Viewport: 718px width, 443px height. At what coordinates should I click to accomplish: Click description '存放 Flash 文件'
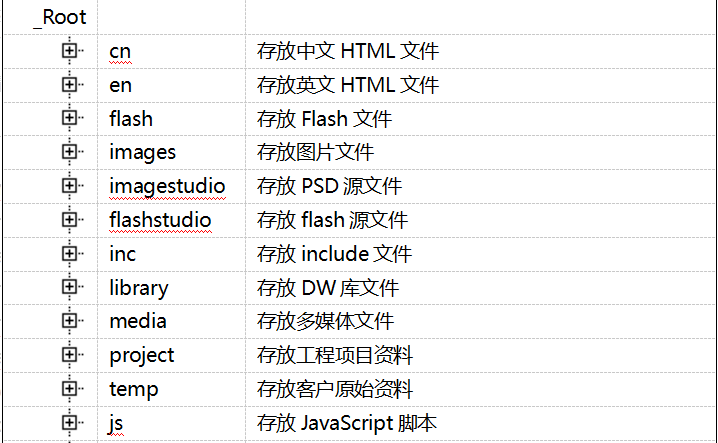pyautogui.click(x=324, y=119)
